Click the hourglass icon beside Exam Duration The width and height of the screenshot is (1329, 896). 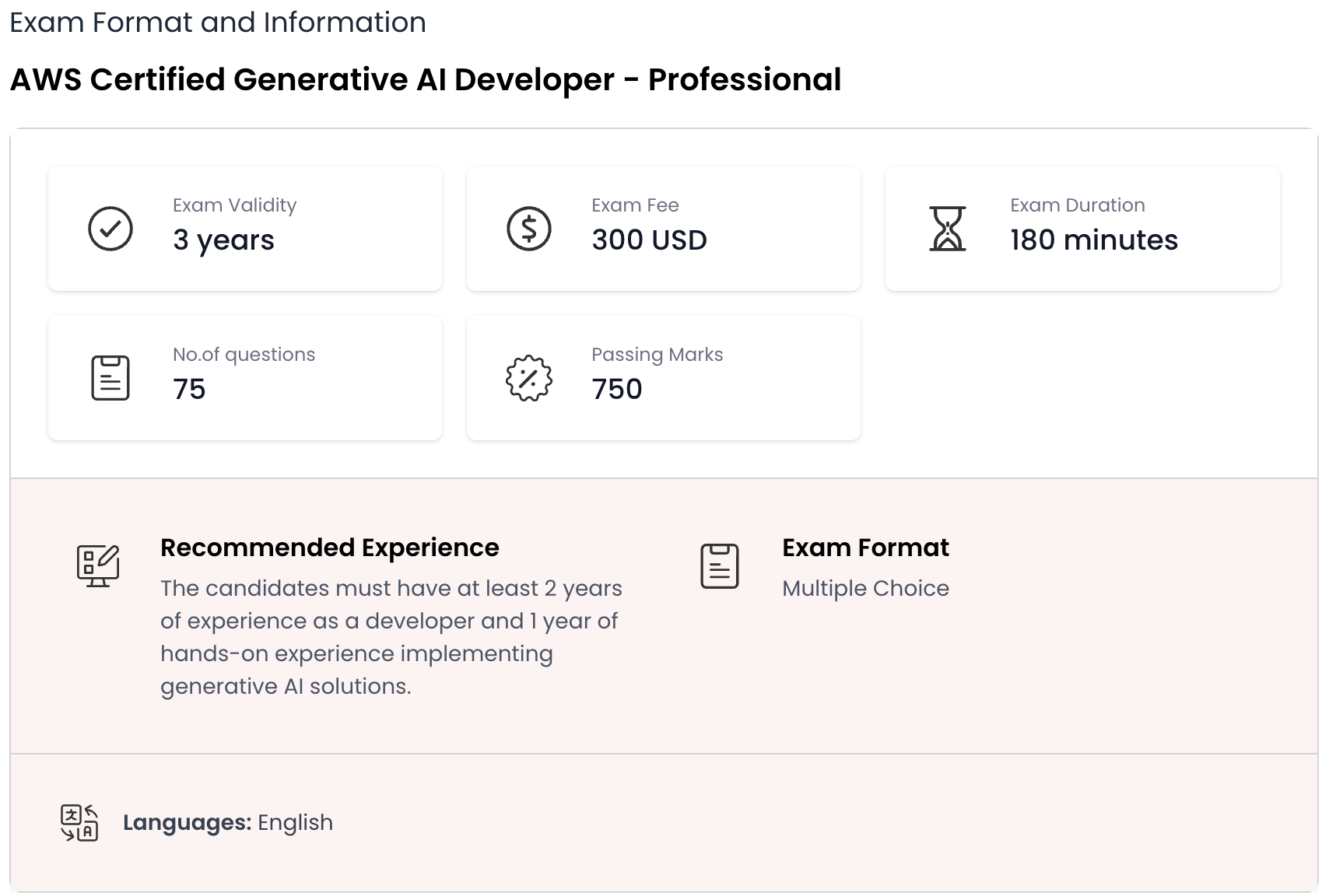948,229
